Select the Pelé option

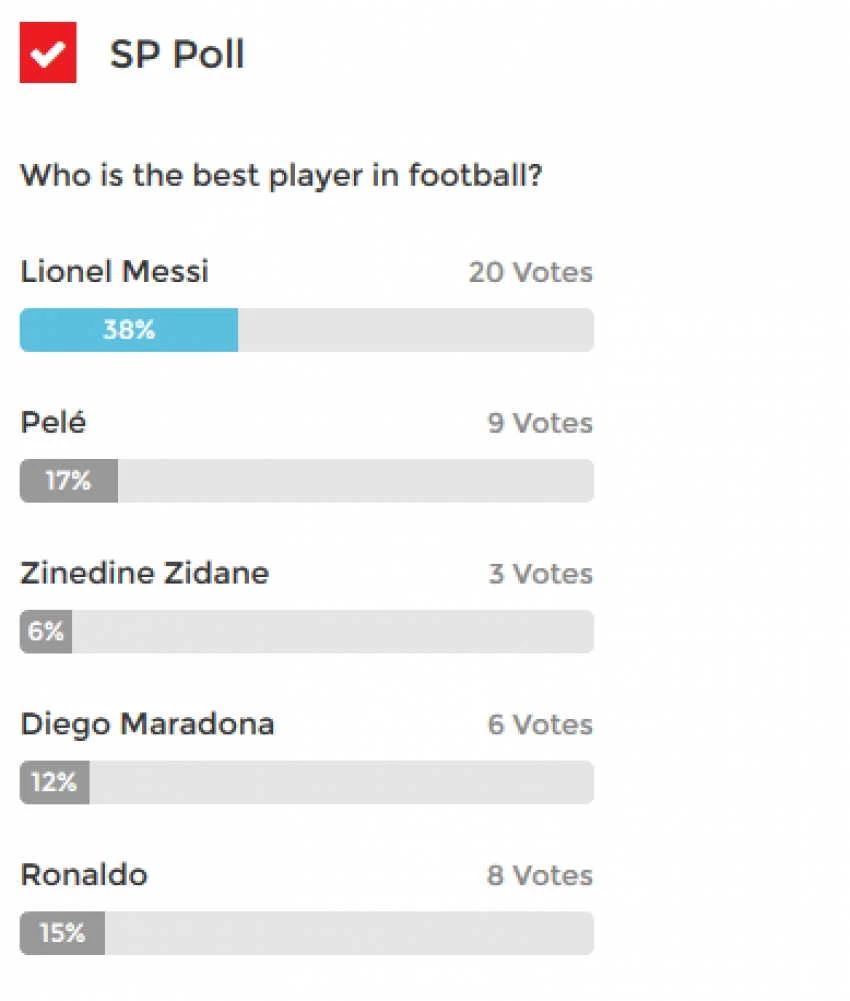click(53, 422)
